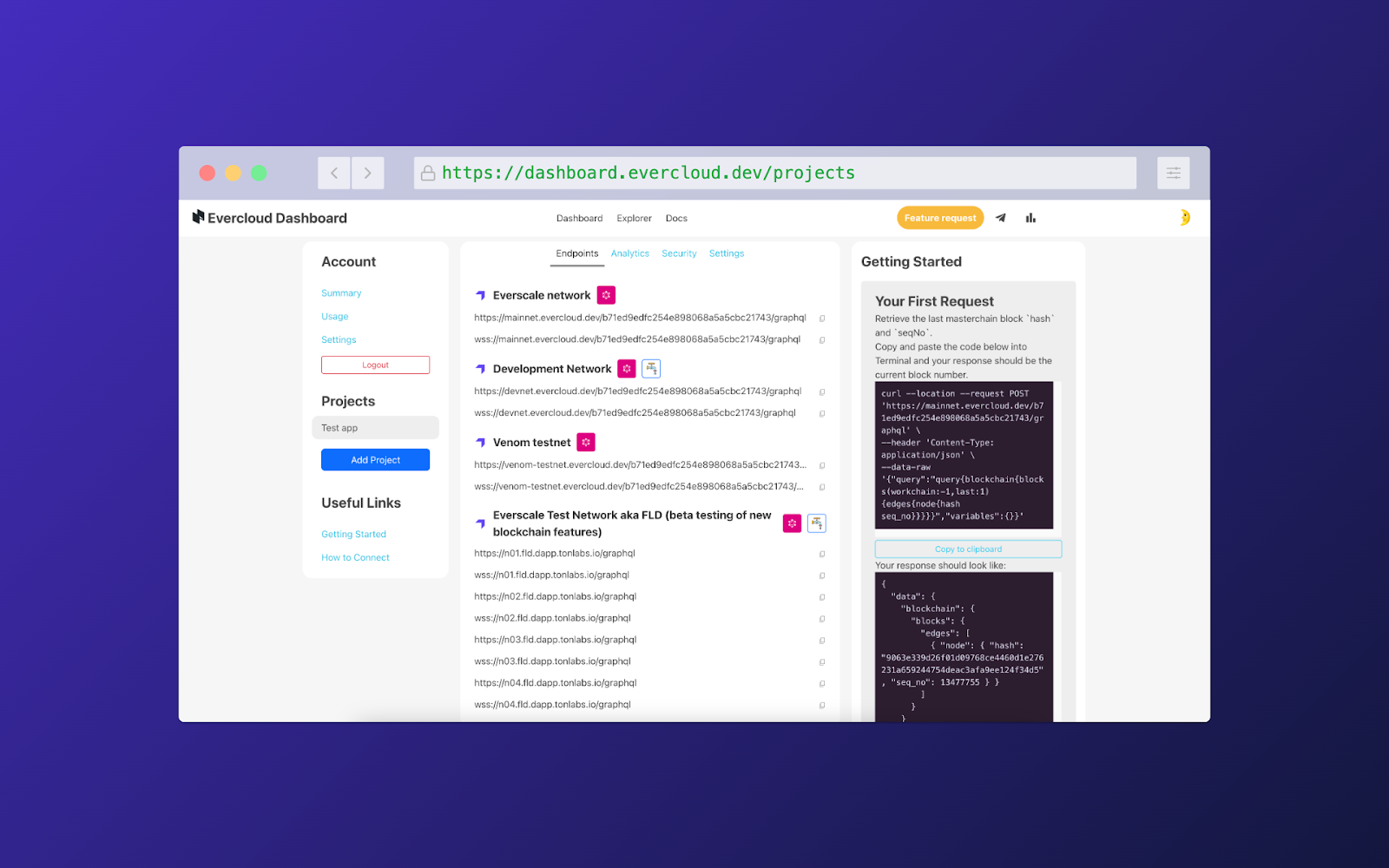Click the pink icon beside Everscale Test Network FLD

792,523
